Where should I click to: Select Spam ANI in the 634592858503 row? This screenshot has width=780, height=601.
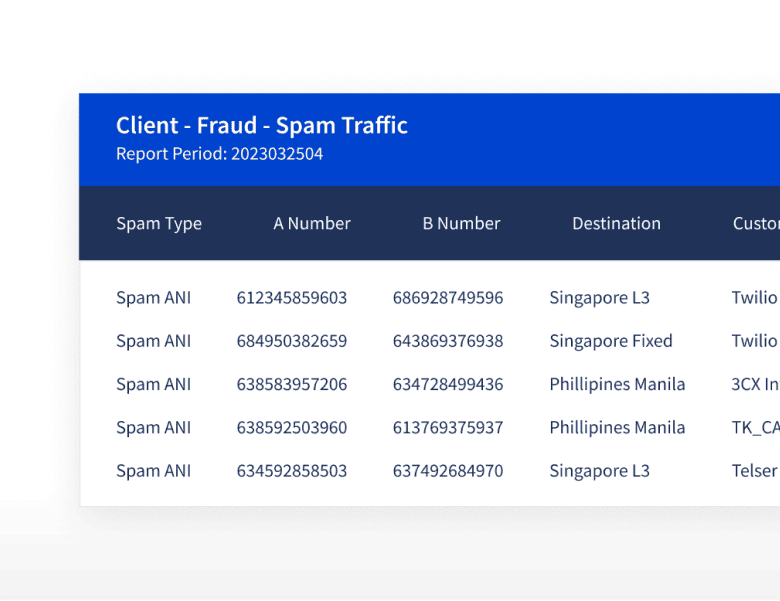tap(153, 471)
